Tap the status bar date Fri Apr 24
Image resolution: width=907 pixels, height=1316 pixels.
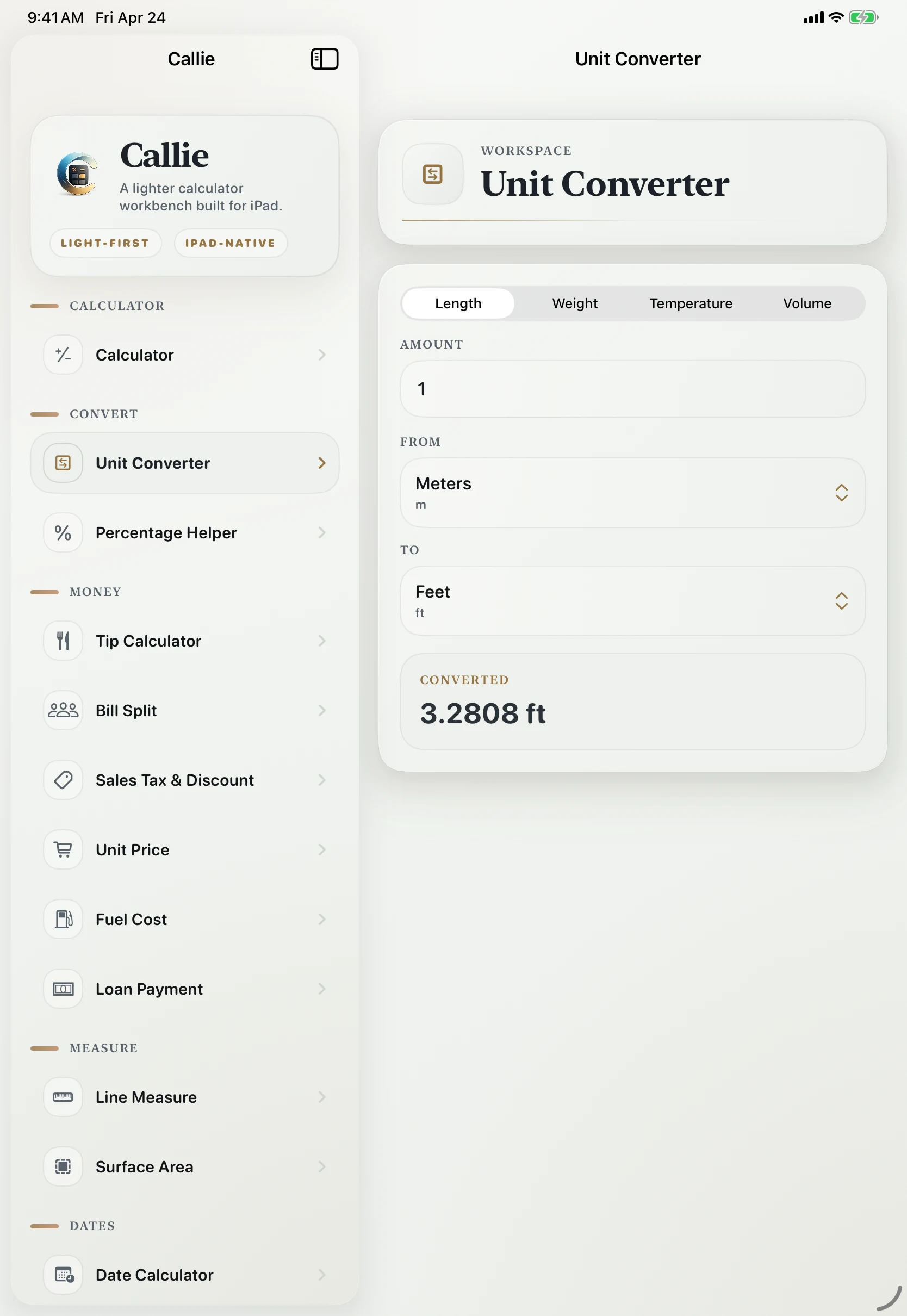[x=131, y=17]
